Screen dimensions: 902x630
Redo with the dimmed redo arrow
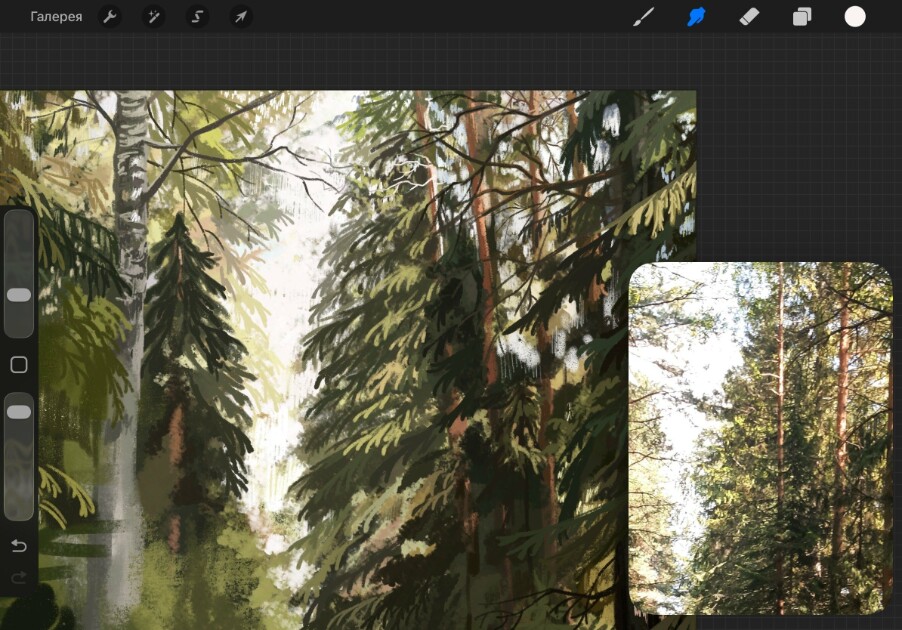(19, 577)
